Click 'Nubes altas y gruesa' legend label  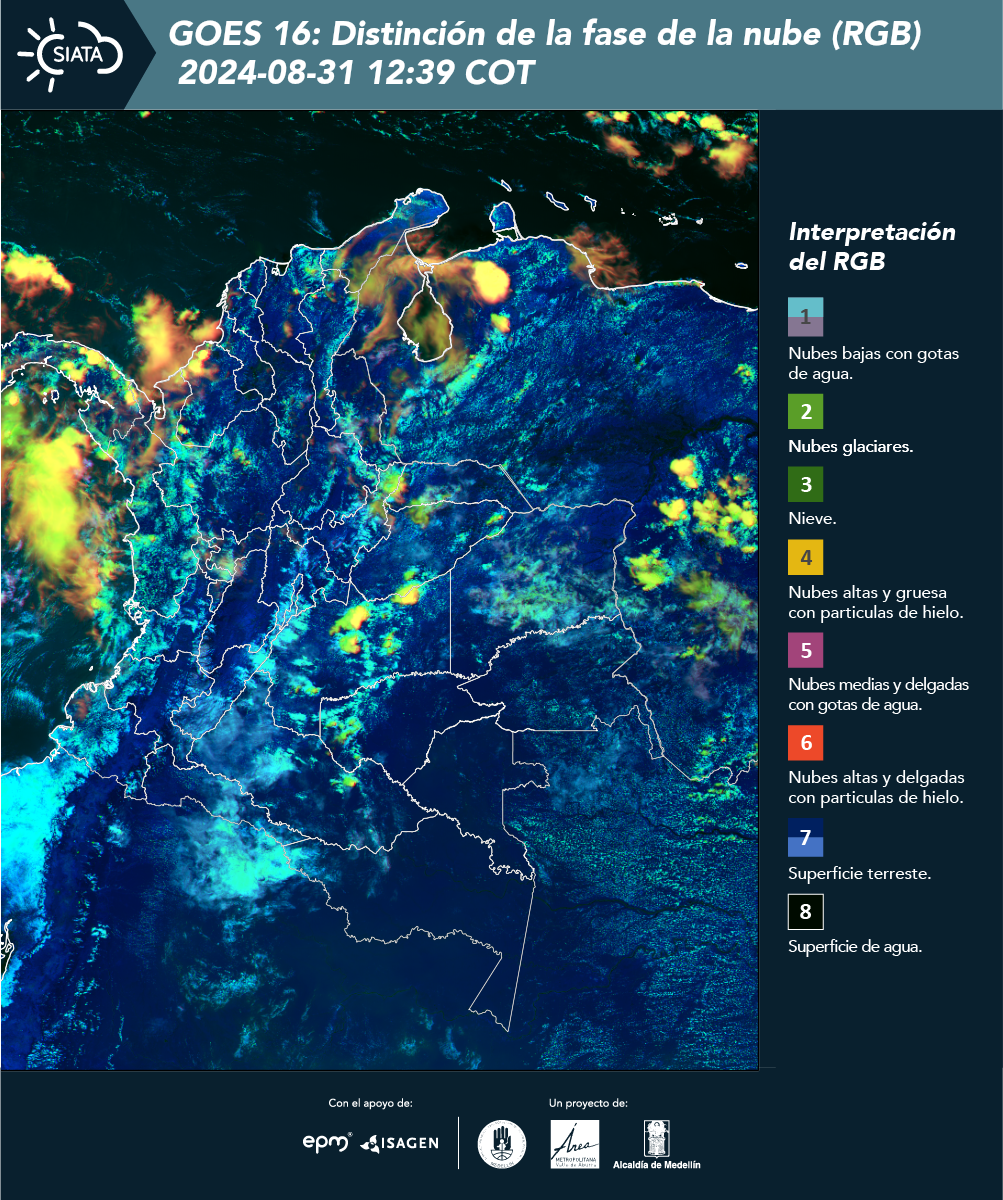[875, 602]
